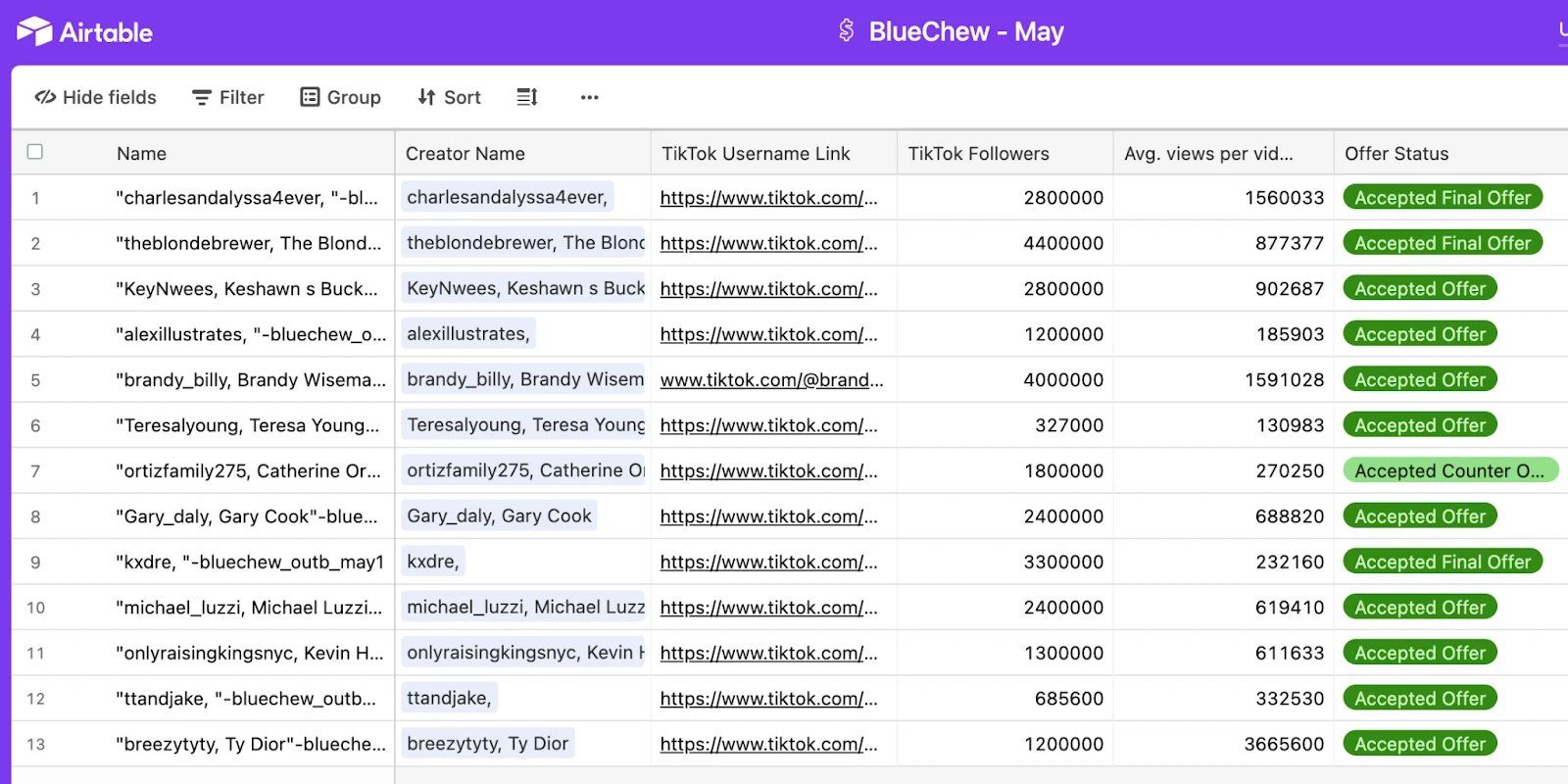Click creator chip kxdre,
This screenshot has height=784, width=1568.
tap(432, 562)
